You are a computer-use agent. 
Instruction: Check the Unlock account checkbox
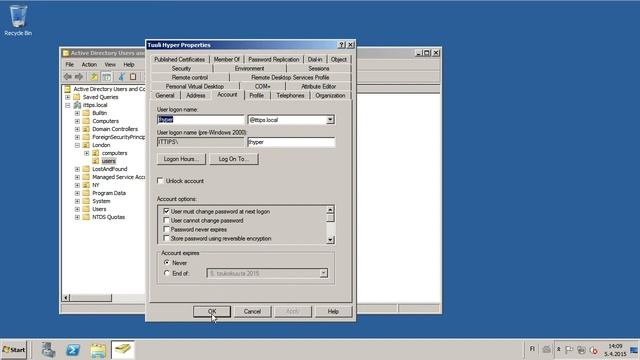(x=160, y=180)
